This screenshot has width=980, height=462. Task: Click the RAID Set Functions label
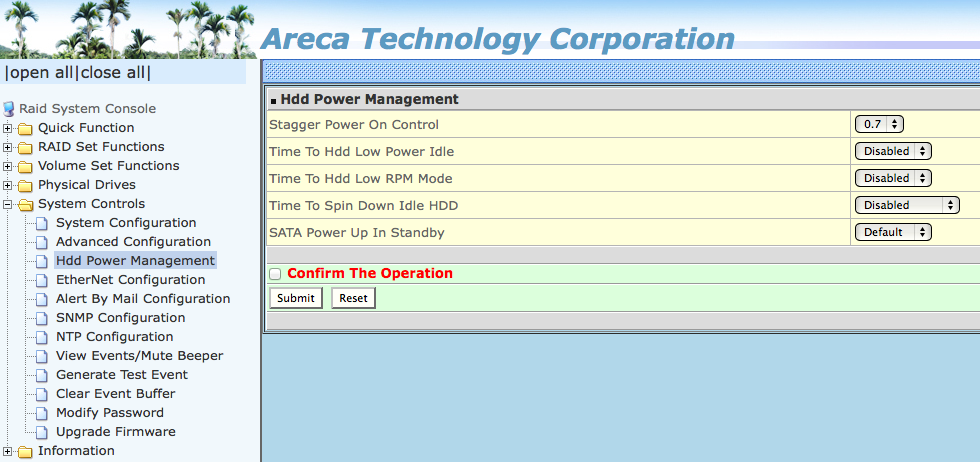pos(101,147)
